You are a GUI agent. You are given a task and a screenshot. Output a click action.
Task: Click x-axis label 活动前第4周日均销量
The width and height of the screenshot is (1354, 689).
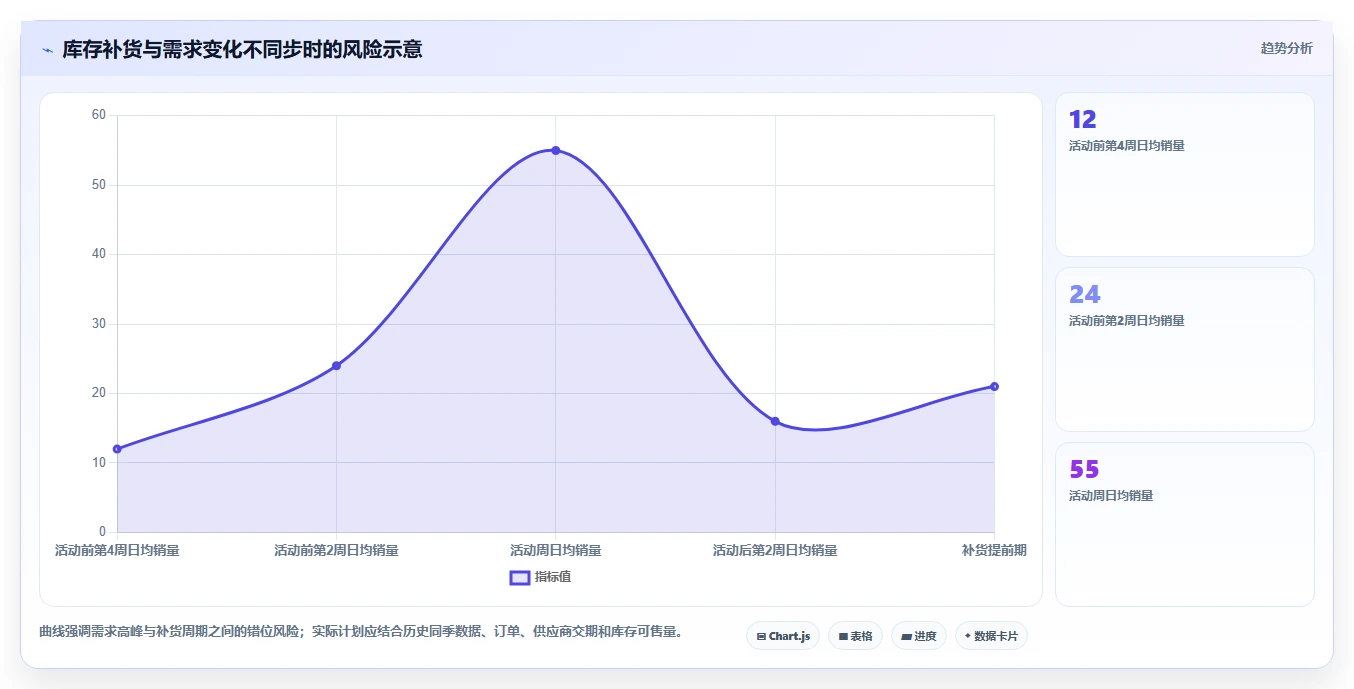pos(117,550)
